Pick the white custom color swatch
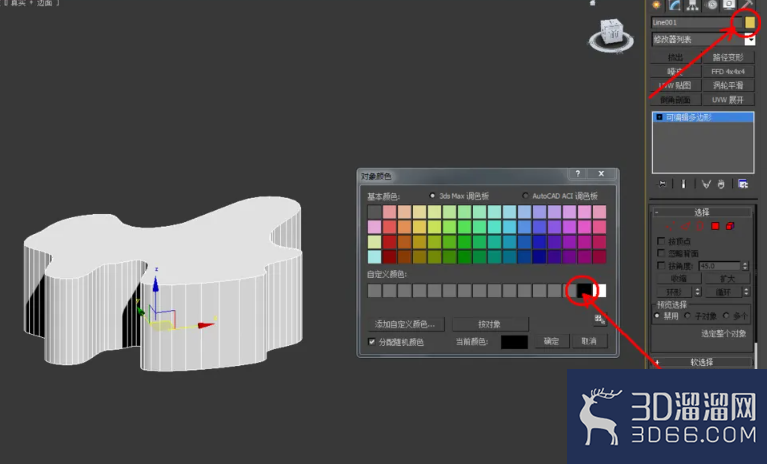Image resolution: width=767 pixels, height=464 pixels. (600, 290)
